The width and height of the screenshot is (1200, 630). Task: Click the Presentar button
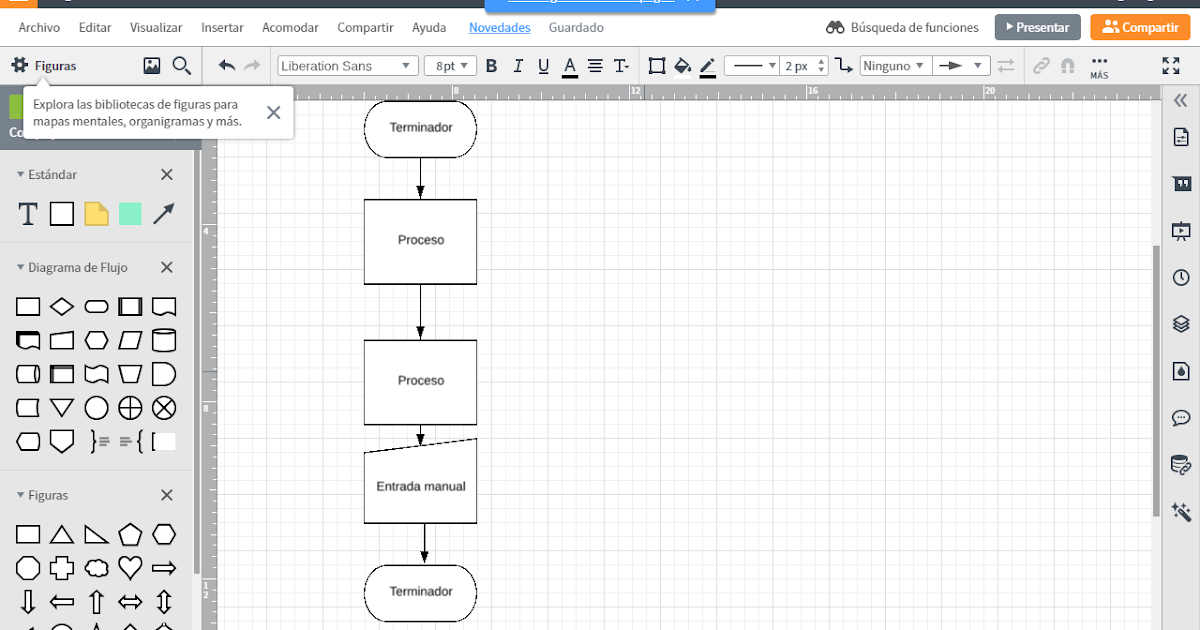coord(1037,27)
